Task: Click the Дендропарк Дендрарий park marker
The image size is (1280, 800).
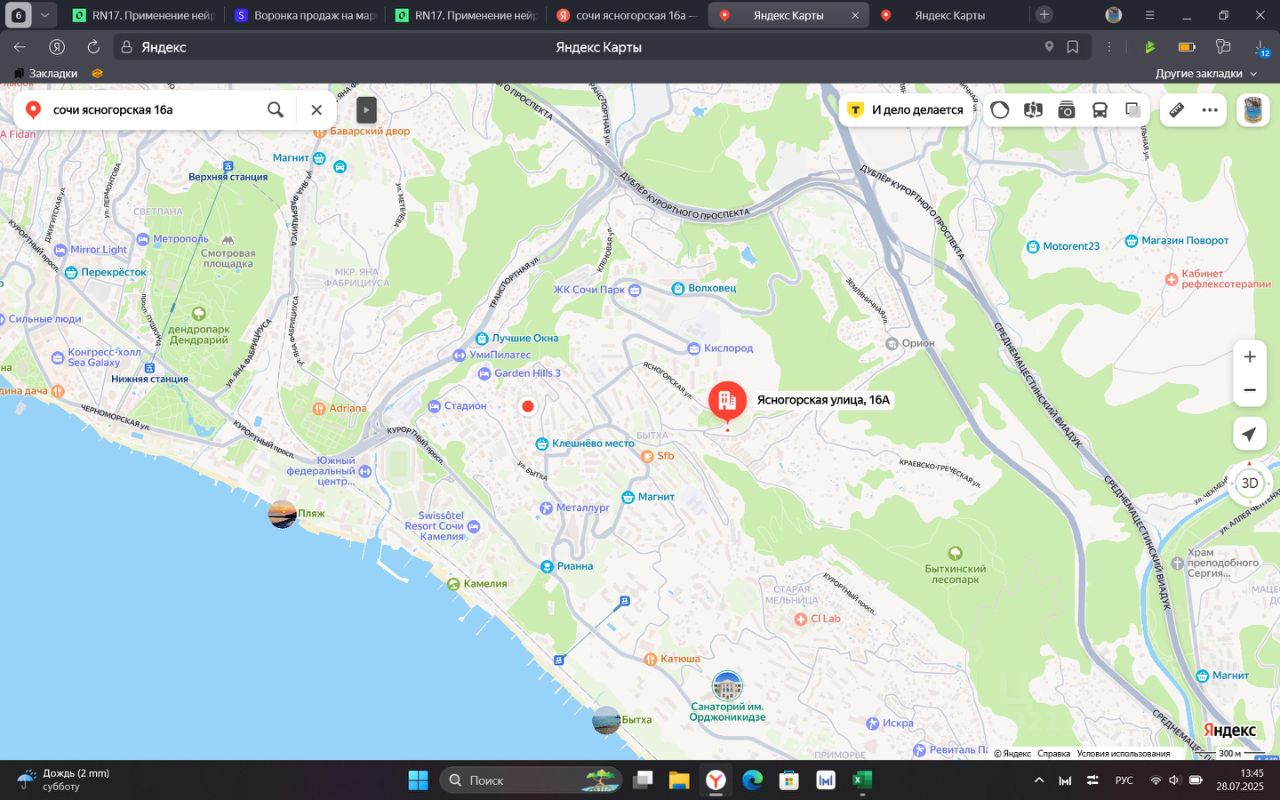Action: [199, 314]
